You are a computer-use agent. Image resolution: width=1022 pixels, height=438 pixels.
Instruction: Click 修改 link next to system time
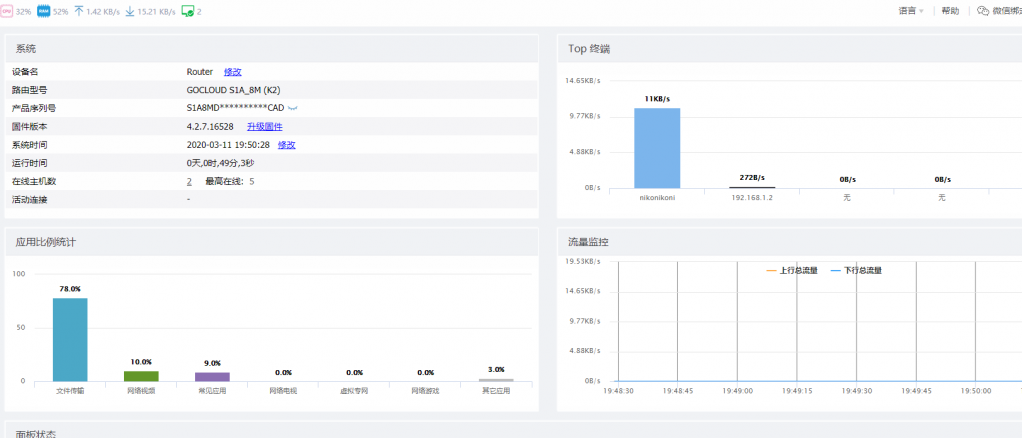[287, 145]
